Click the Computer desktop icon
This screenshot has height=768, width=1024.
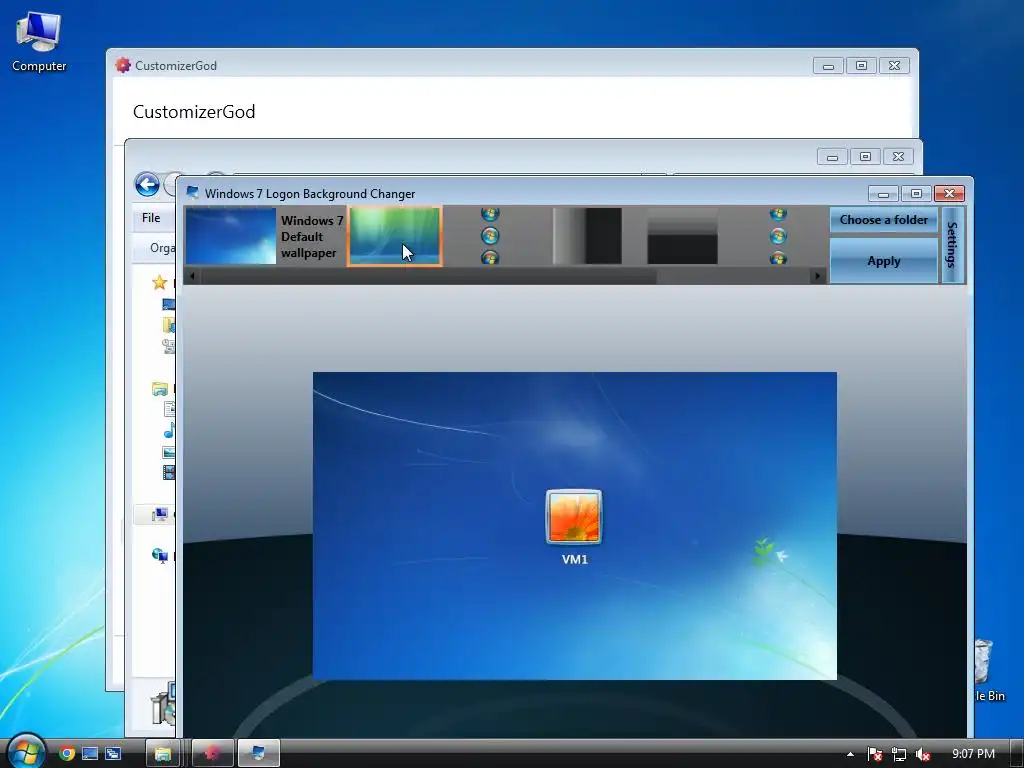pos(39,42)
